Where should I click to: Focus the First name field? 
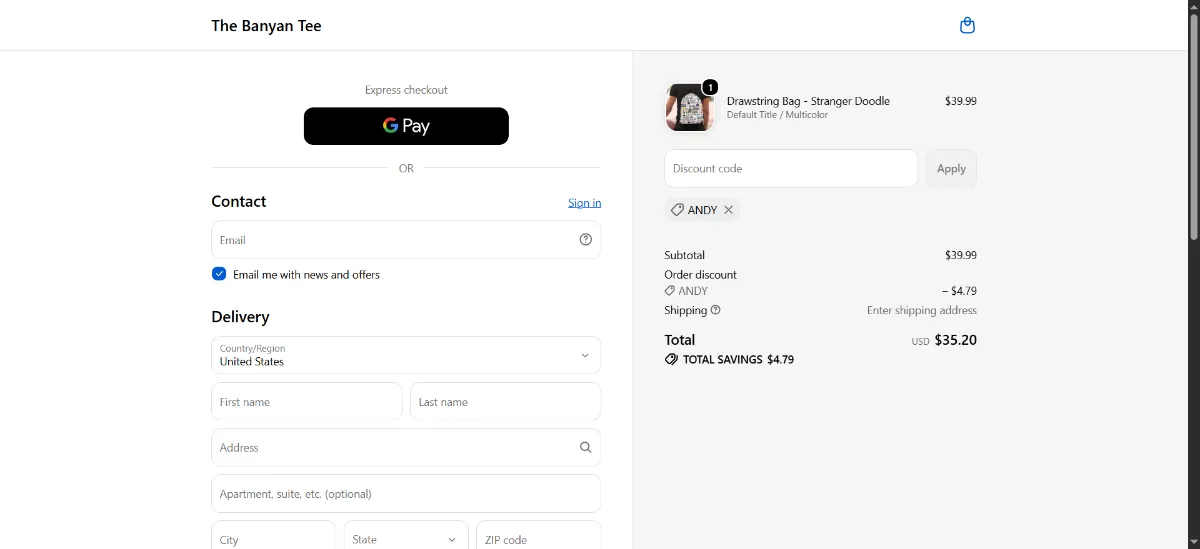[x=307, y=402]
